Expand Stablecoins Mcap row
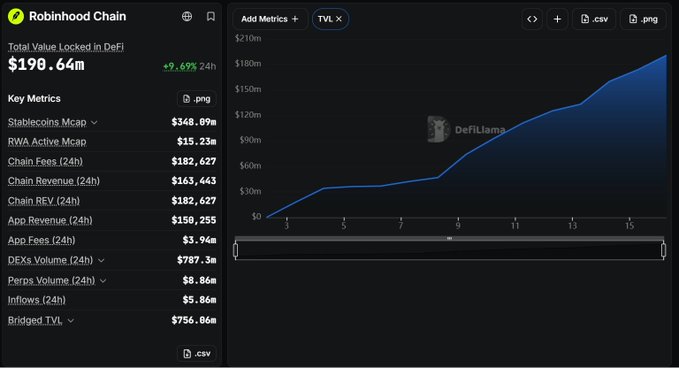 tap(94, 123)
